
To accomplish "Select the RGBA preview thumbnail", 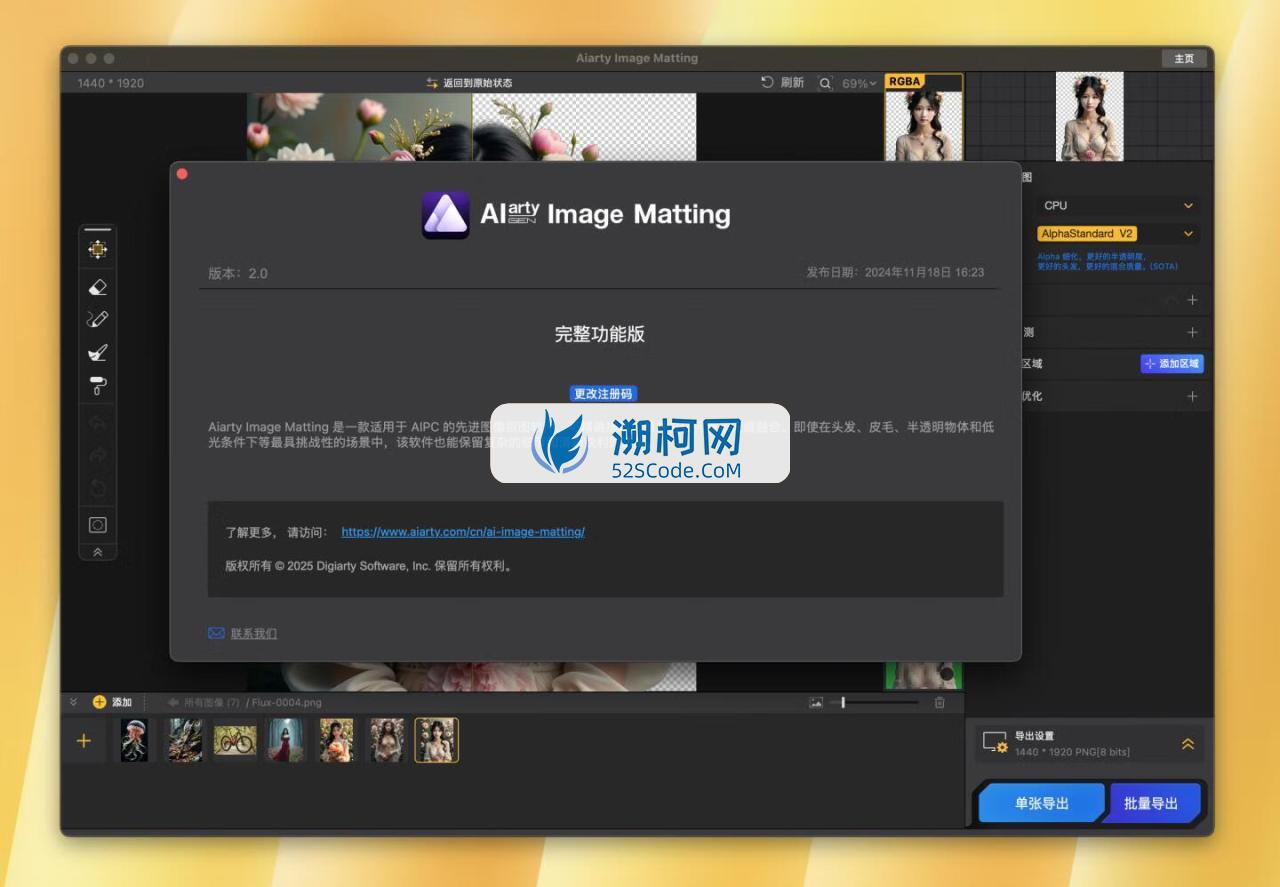I will point(923,118).
